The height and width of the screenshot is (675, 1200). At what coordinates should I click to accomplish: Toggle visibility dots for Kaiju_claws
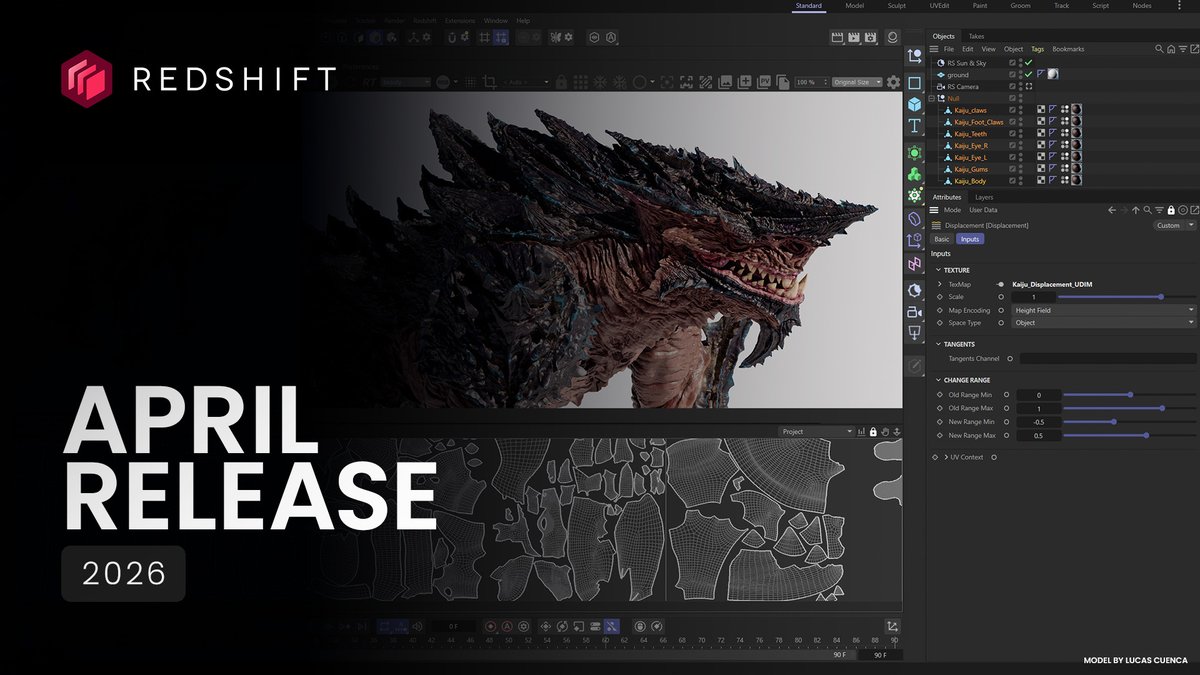[x=1021, y=110]
